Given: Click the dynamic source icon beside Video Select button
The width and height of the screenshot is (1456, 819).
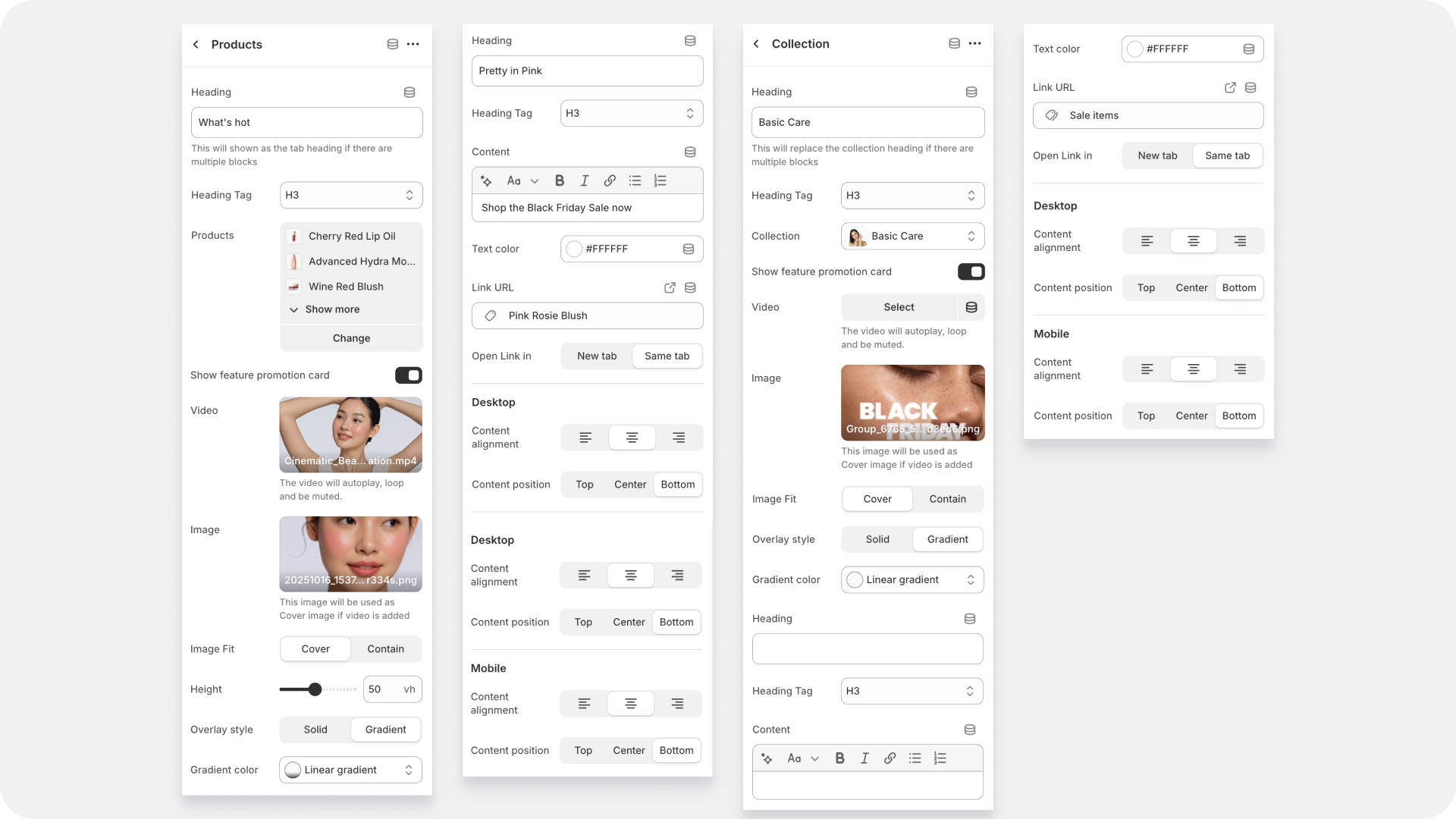Looking at the screenshot, I should (x=971, y=307).
